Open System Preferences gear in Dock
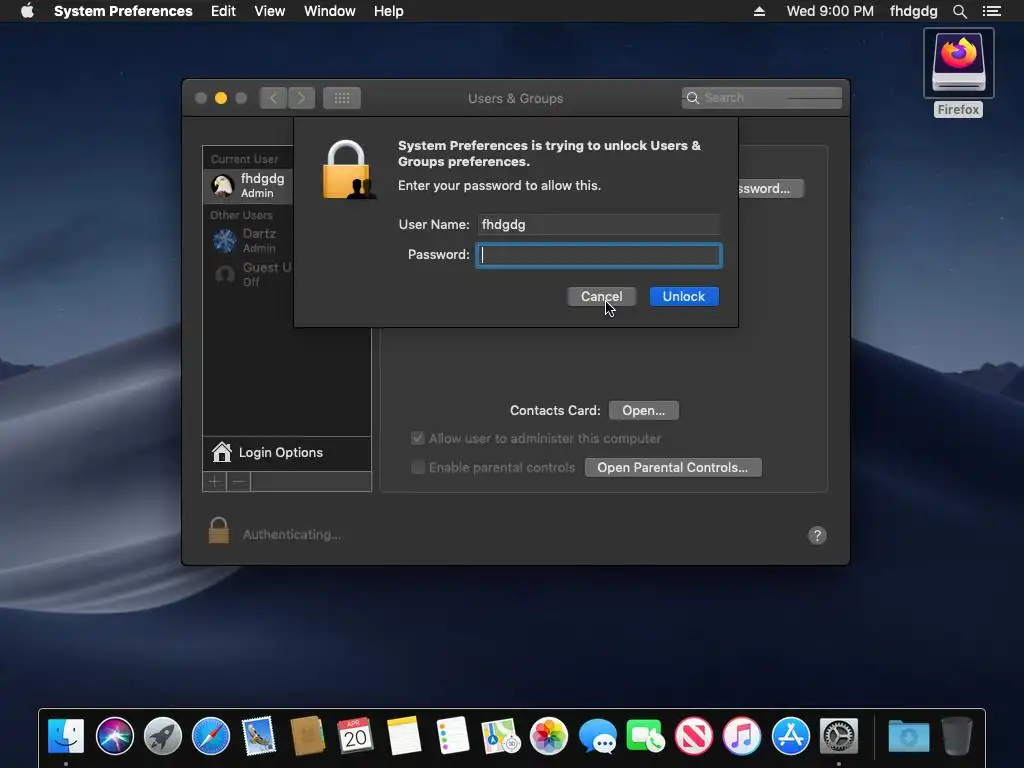 click(839, 736)
